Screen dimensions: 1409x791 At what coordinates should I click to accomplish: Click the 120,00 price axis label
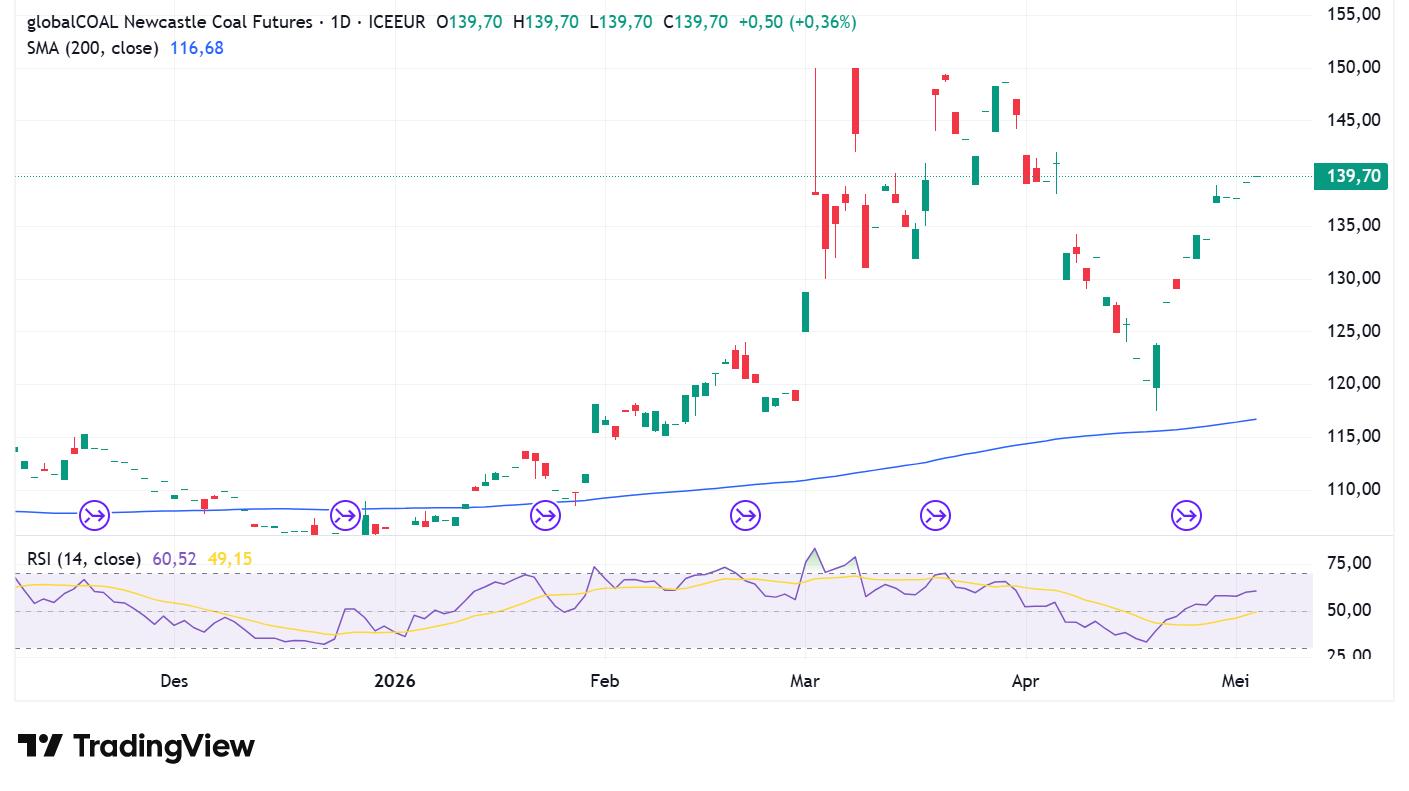point(1354,383)
